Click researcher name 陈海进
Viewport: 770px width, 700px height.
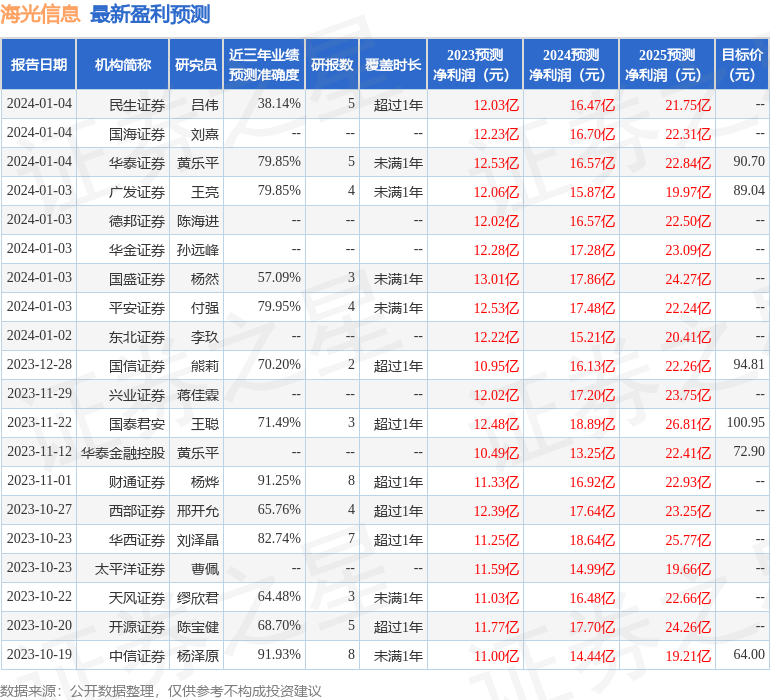pyautogui.click(x=198, y=221)
